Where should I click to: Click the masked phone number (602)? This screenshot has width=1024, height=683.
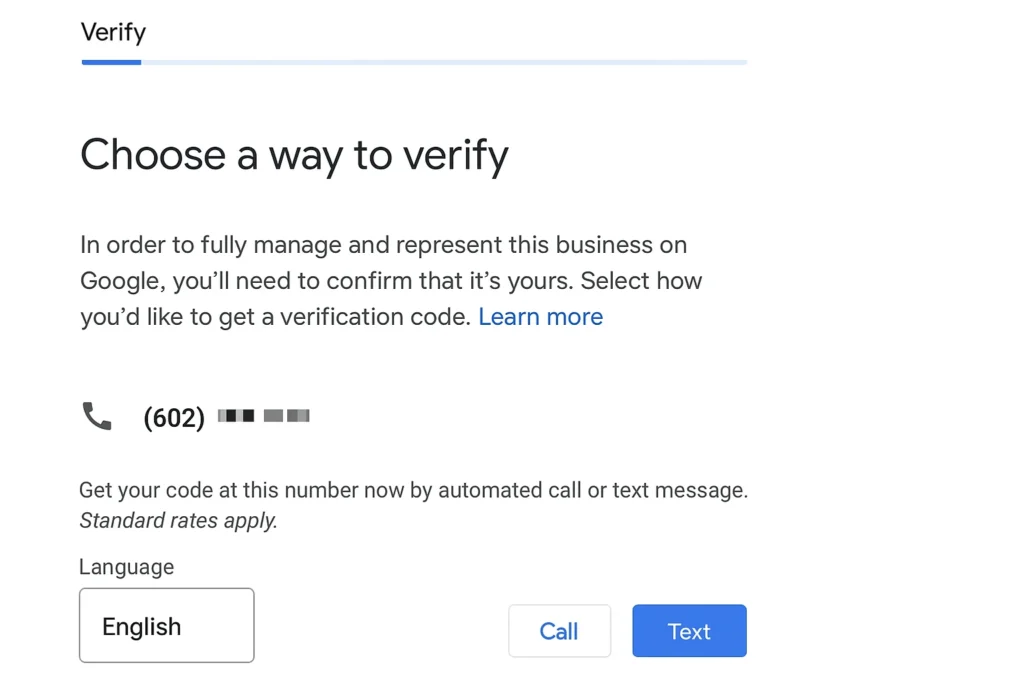click(174, 417)
